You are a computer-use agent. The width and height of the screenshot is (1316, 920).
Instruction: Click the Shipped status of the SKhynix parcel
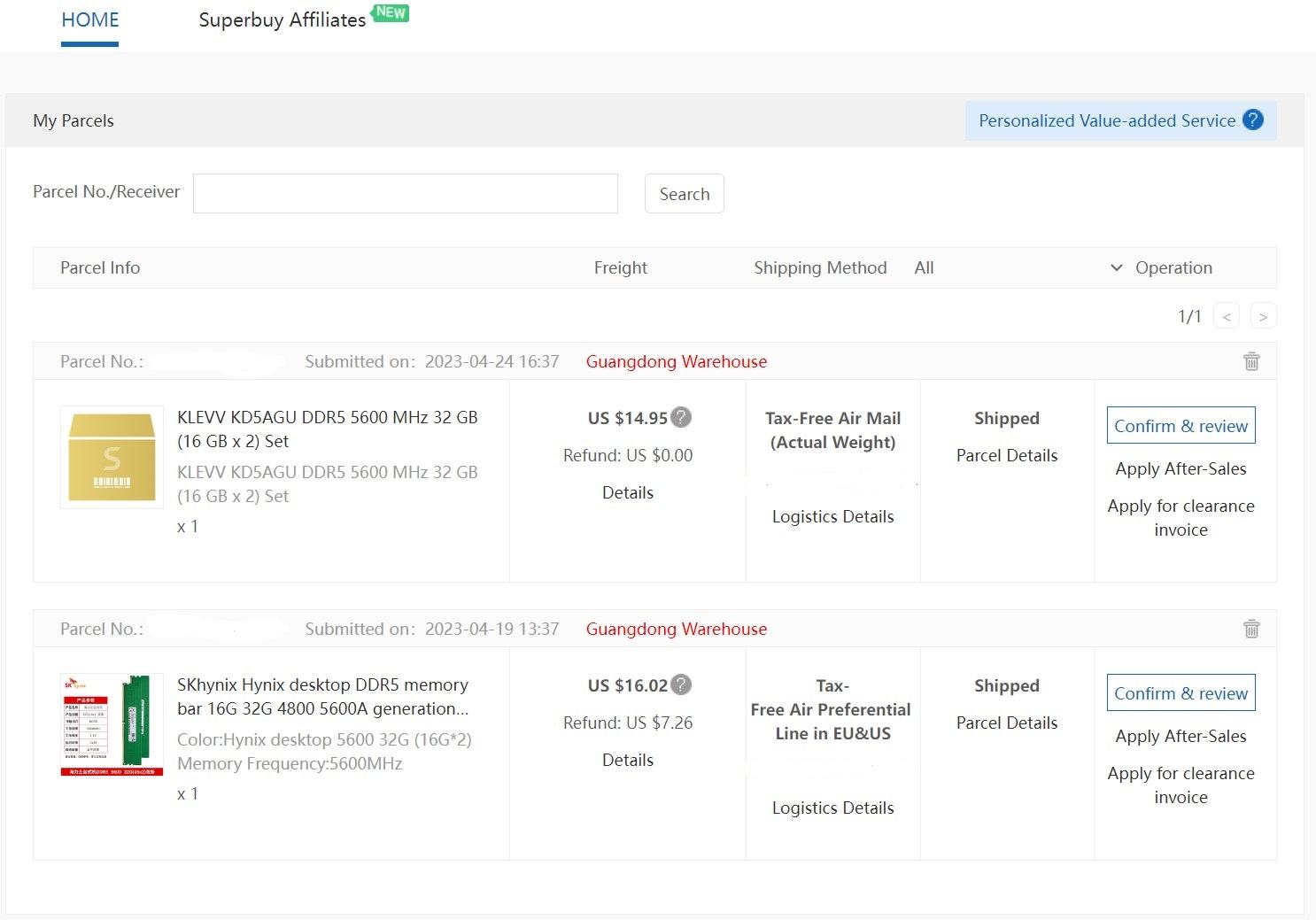click(x=1007, y=685)
